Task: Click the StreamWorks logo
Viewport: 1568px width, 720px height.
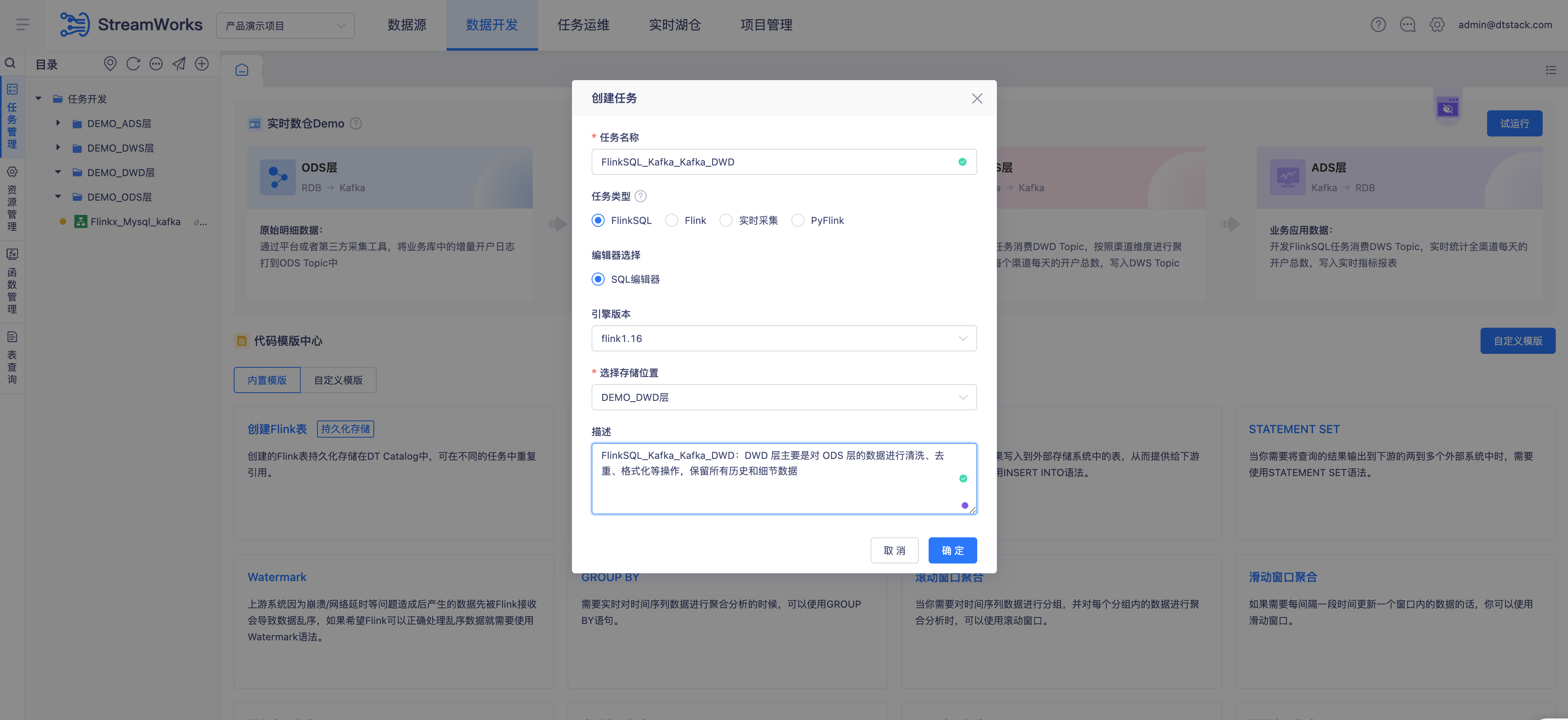Action: click(131, 25)
